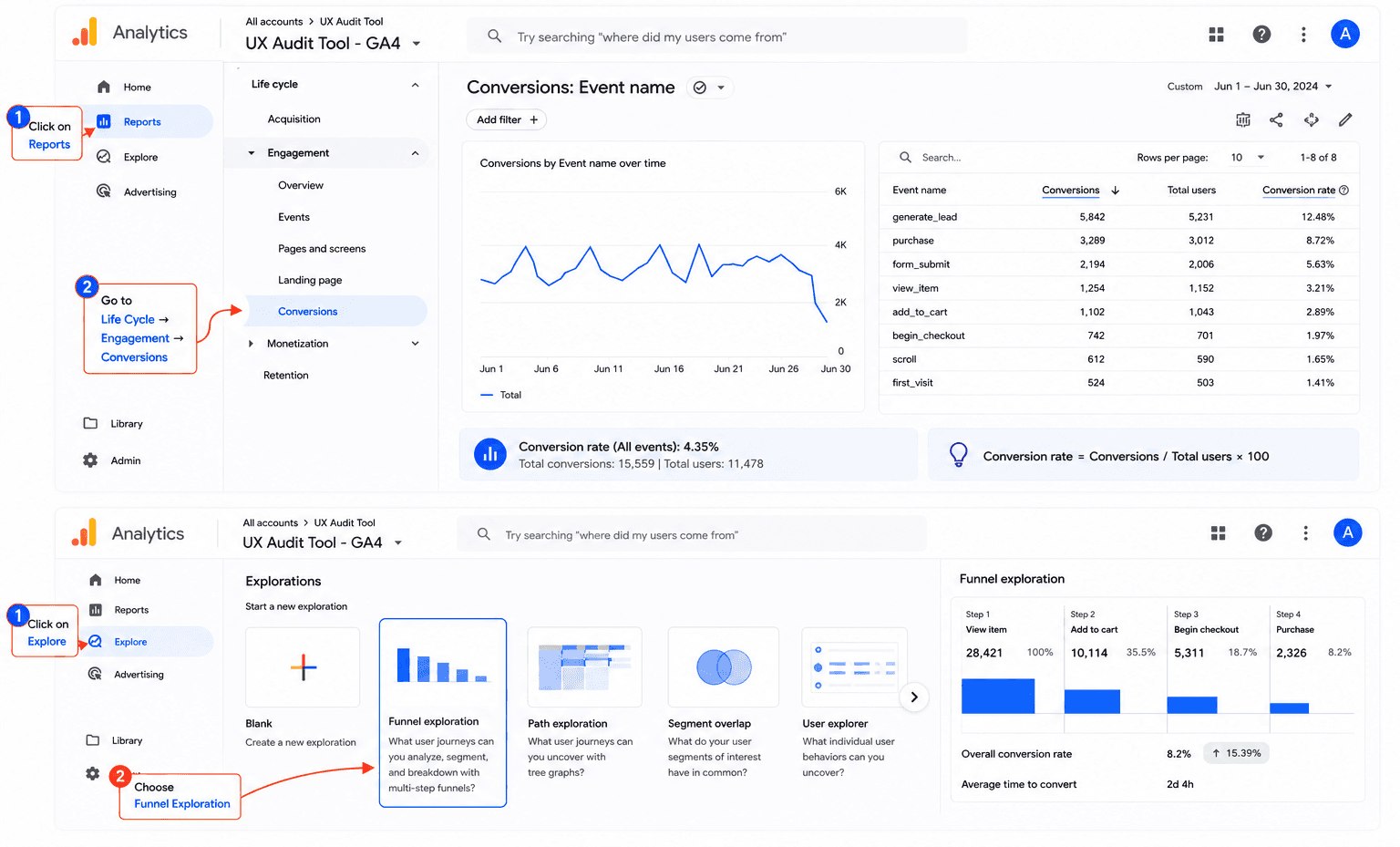Click the check-circle status icon beside report title
The image size is (1400, 847).
click(700, 88)
